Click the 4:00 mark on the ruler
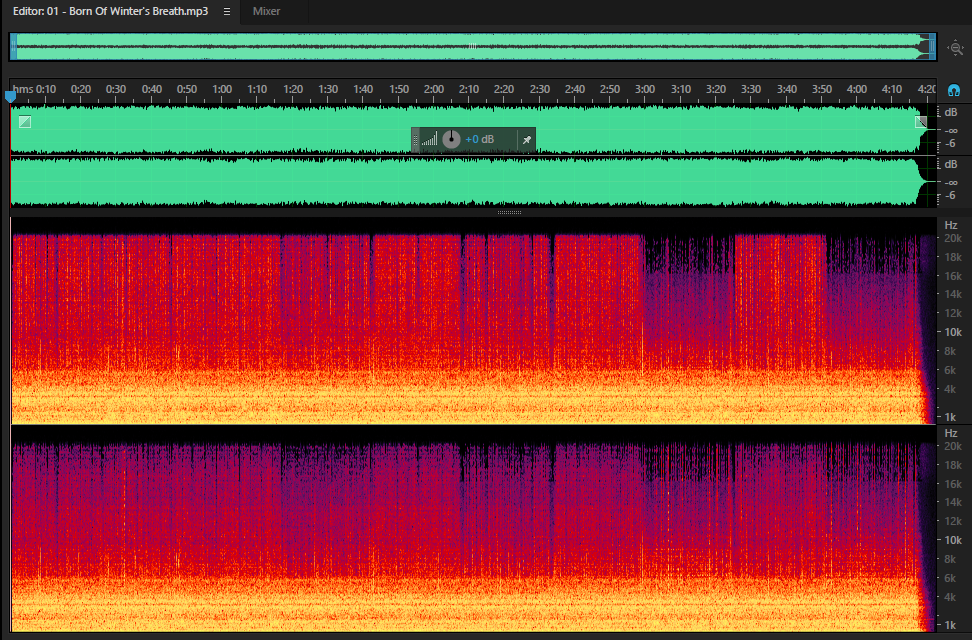Image resolution: width=972 pixels, height=640 pixels. 857,89
